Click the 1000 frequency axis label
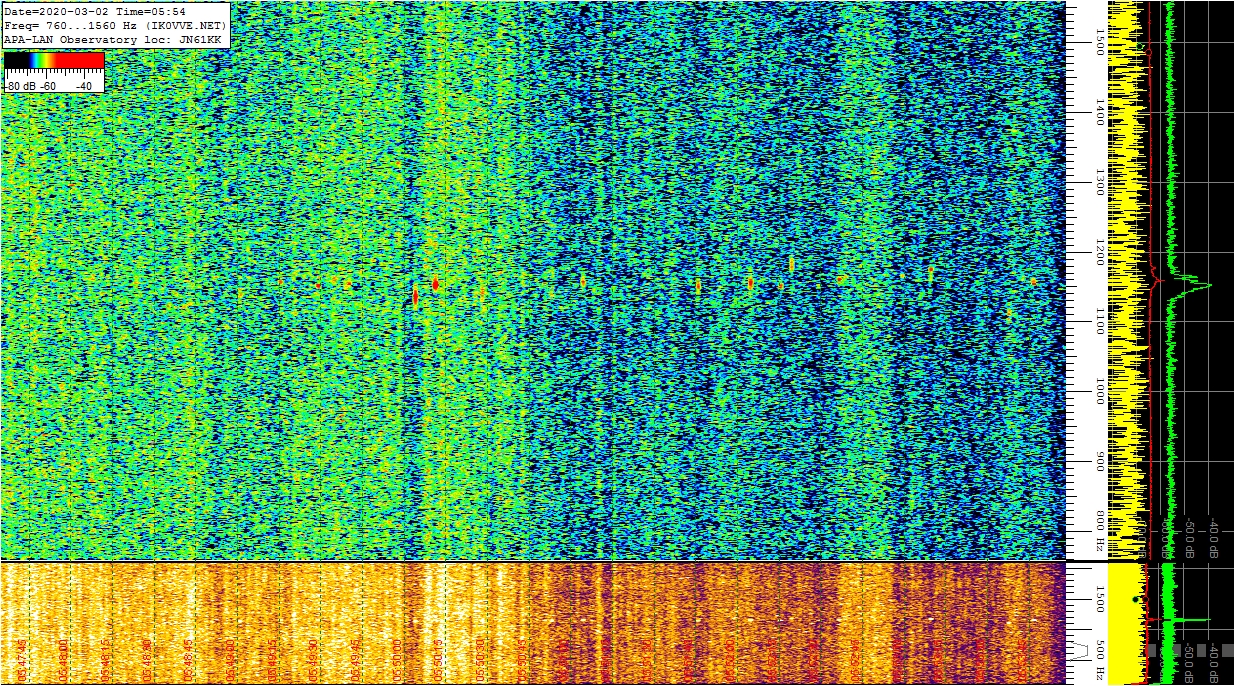The image size is (1235, 686). click(x=1099, y=391)
